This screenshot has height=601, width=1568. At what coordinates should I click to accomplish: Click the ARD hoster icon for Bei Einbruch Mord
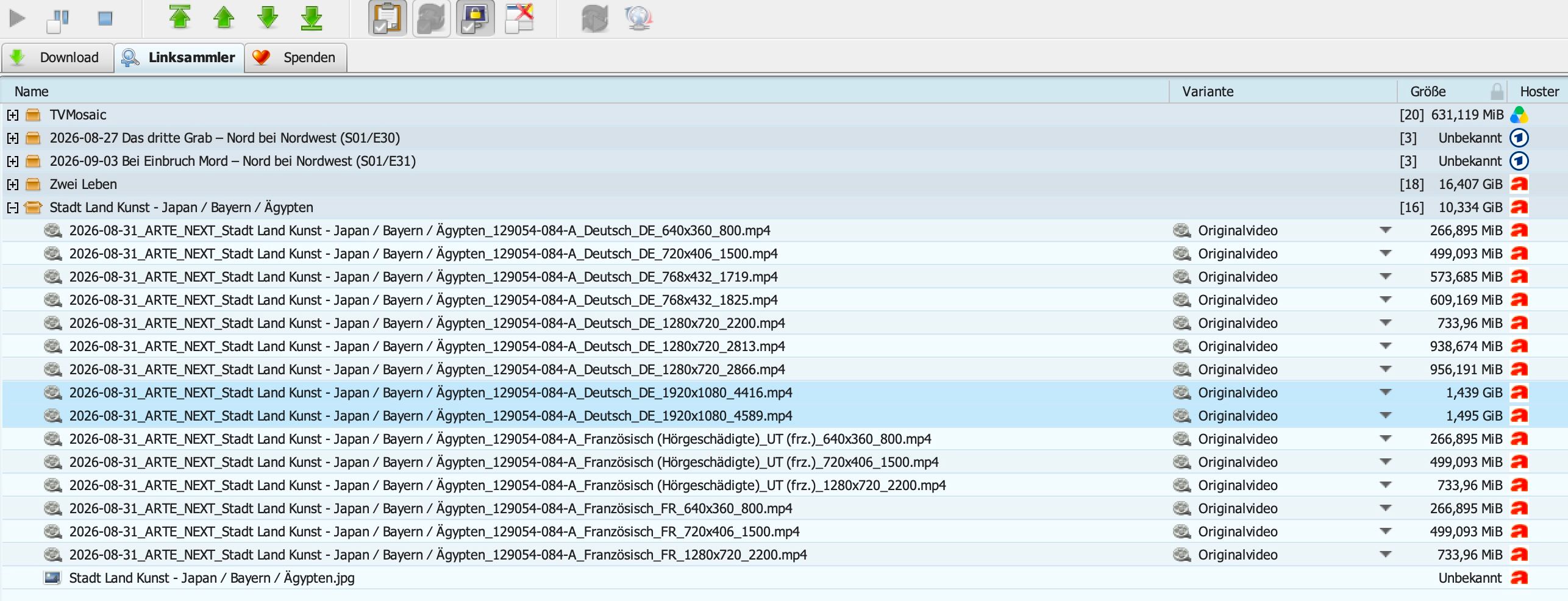click(x=1519, y=161)
